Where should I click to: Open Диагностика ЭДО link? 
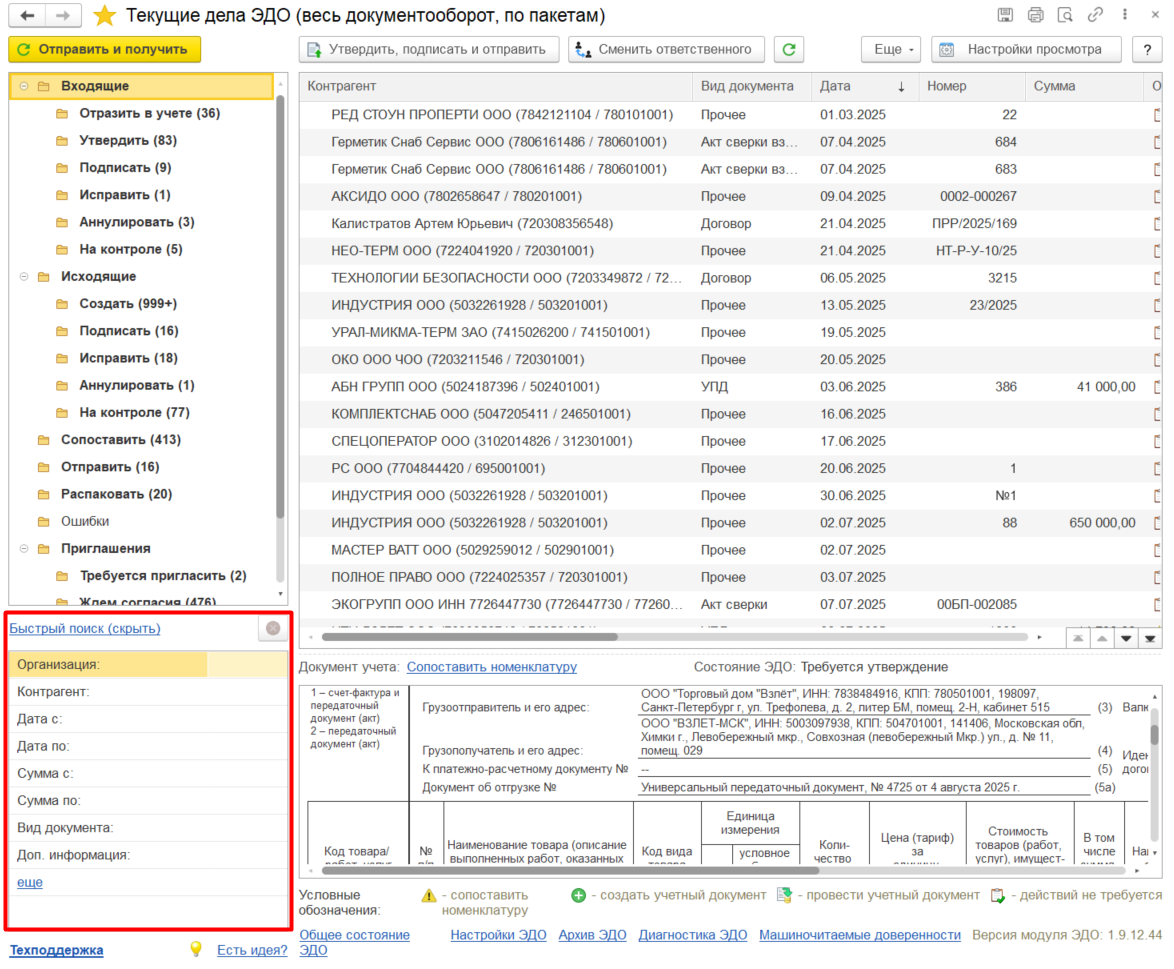pyautogui.click(x=693, y=935)
